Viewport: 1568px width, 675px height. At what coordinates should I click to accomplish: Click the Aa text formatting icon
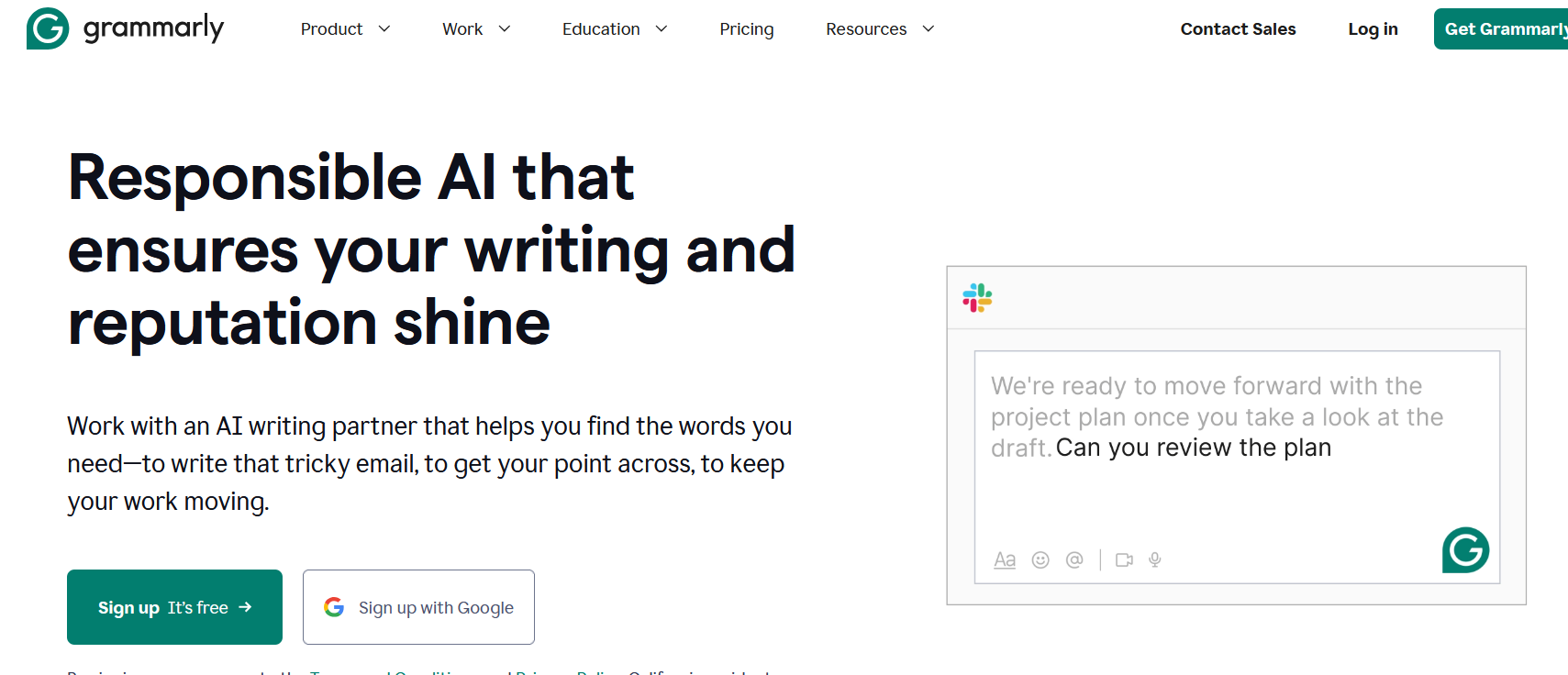1005,559
